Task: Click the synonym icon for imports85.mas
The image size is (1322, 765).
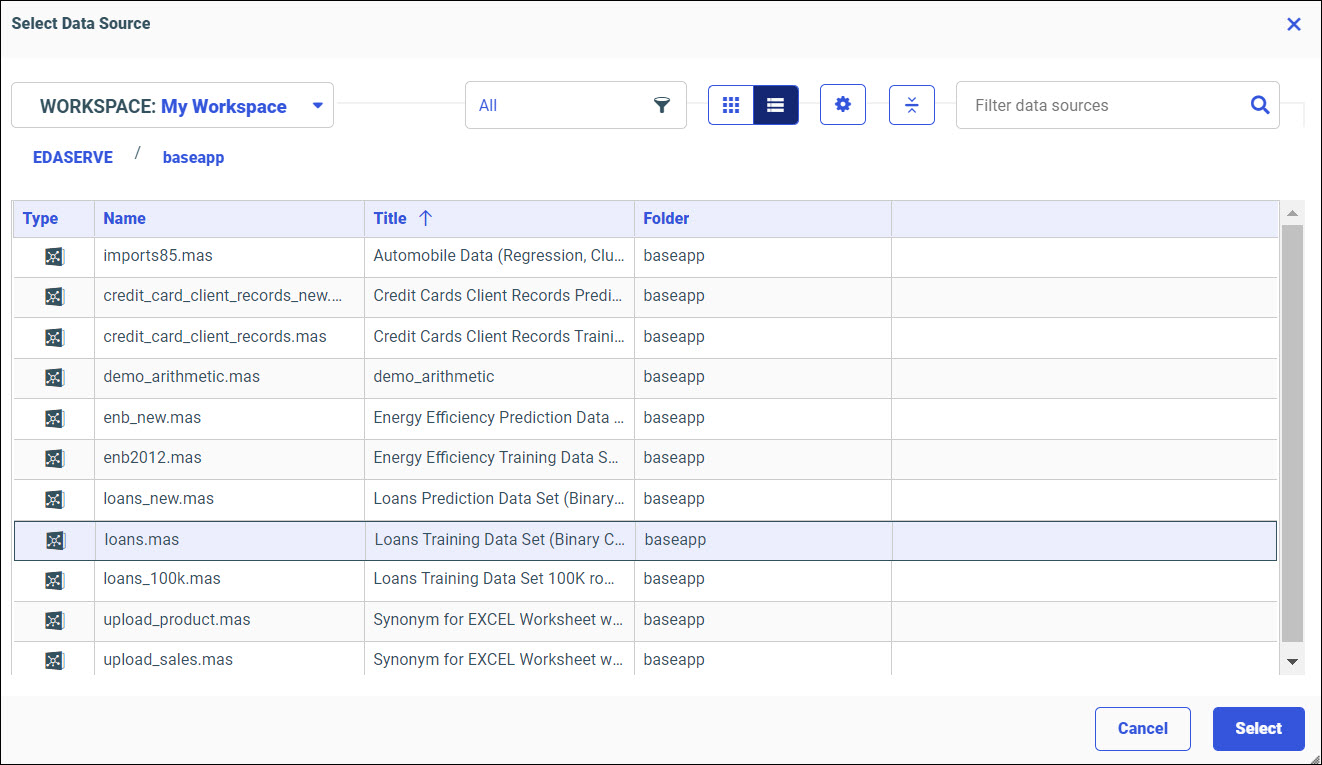Action: pyautogui.click(x=53, y=255)
